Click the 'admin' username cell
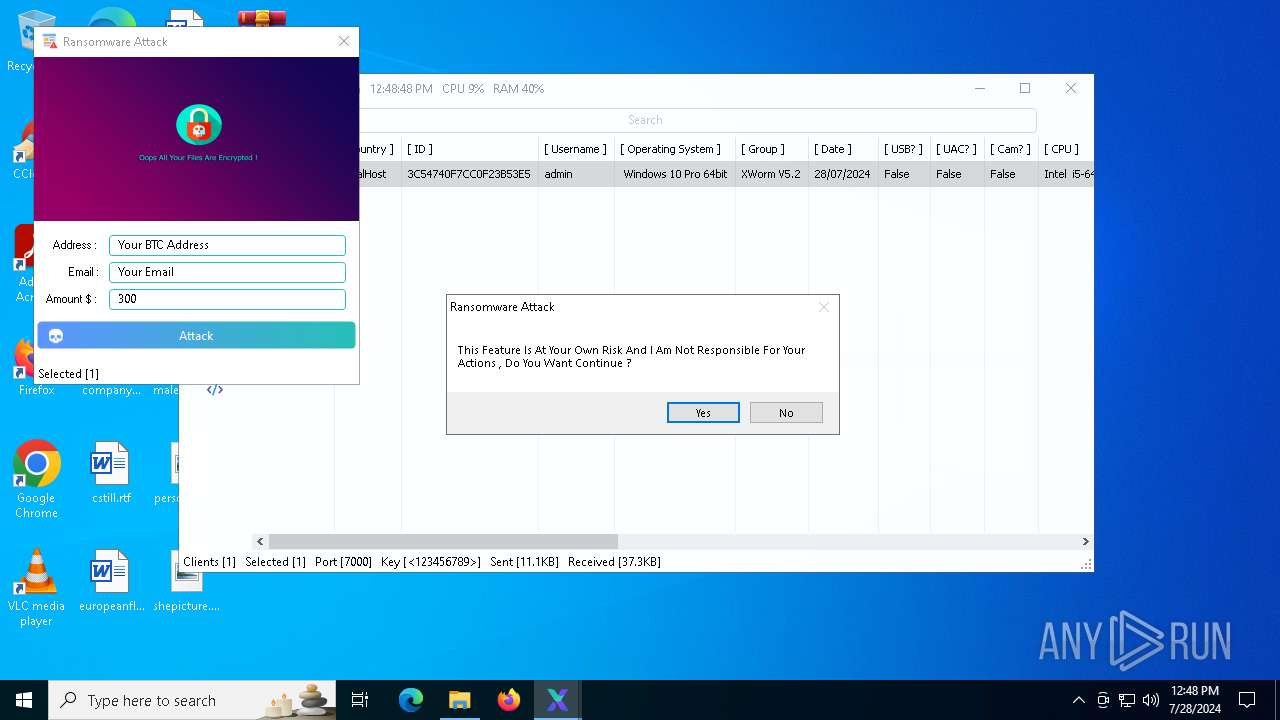The height and width of the screenshot is (720, 1280). (558, 174)
